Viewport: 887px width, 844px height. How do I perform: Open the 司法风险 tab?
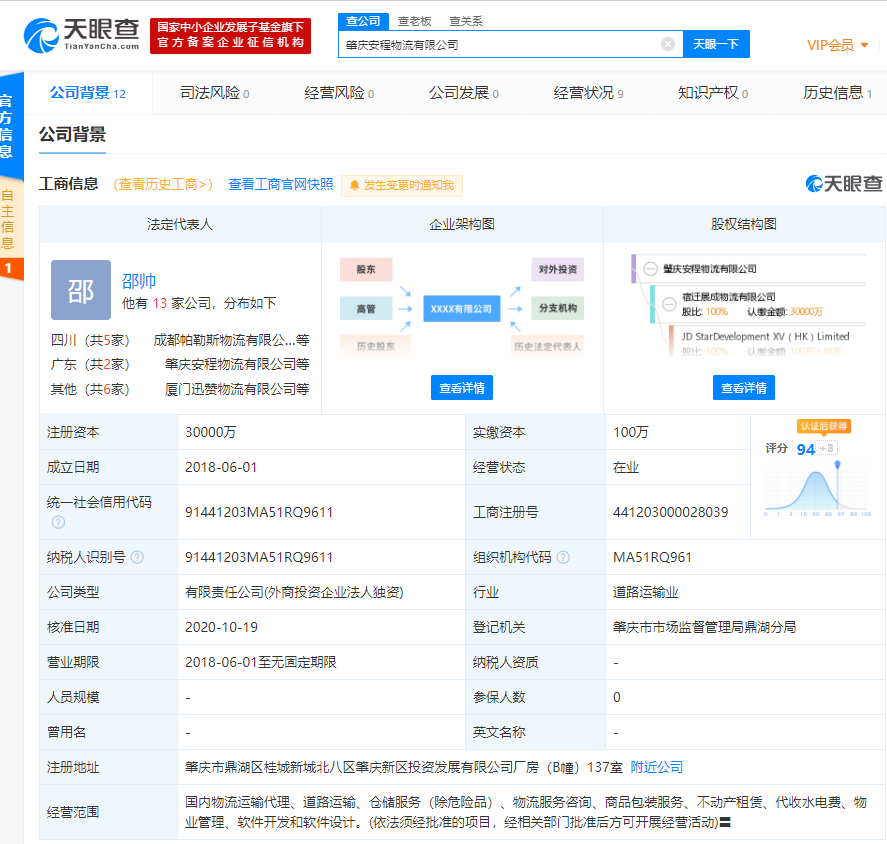point(214,93)
